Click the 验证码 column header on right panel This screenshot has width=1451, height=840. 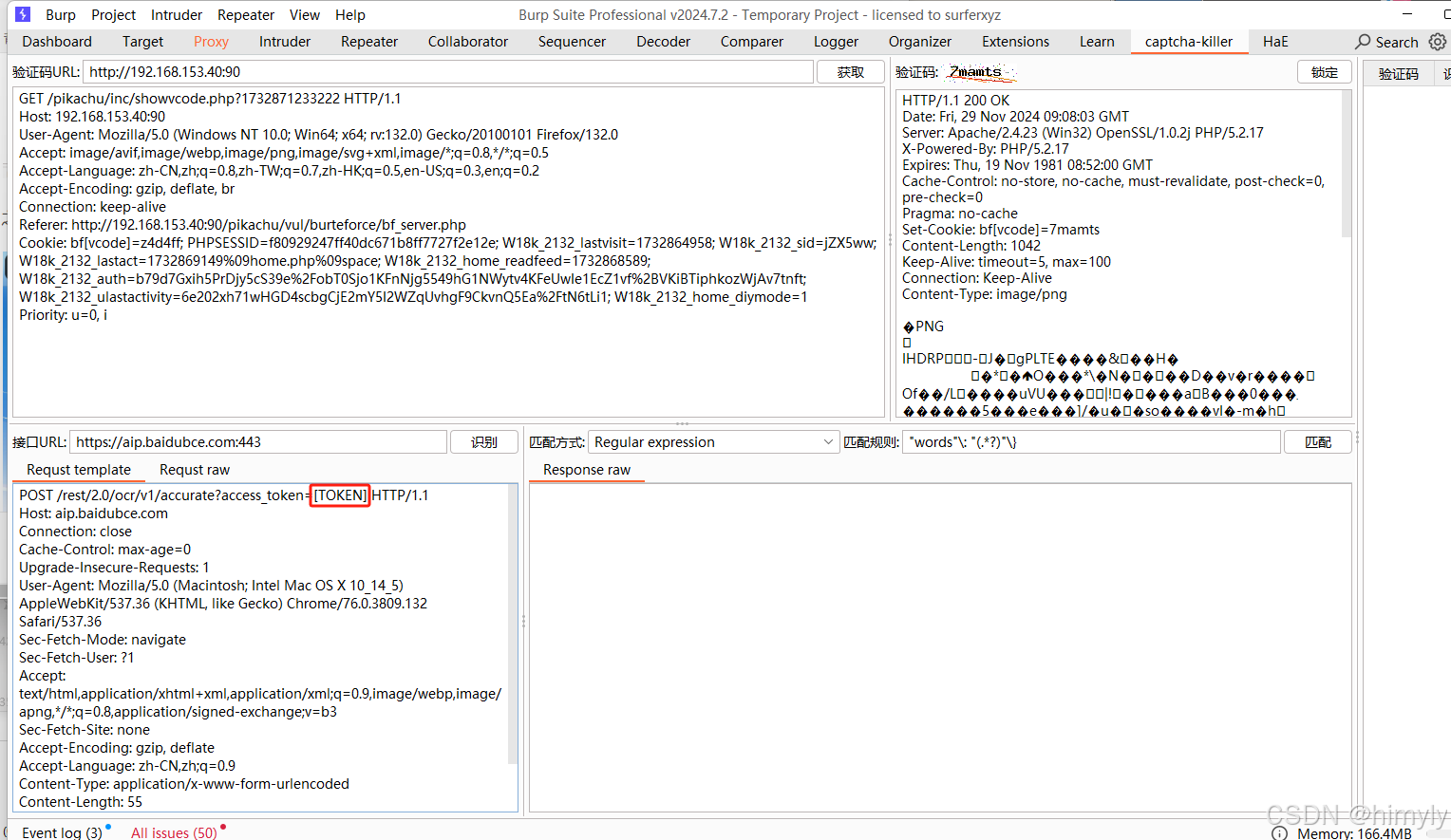click(x=1399, y=74)
